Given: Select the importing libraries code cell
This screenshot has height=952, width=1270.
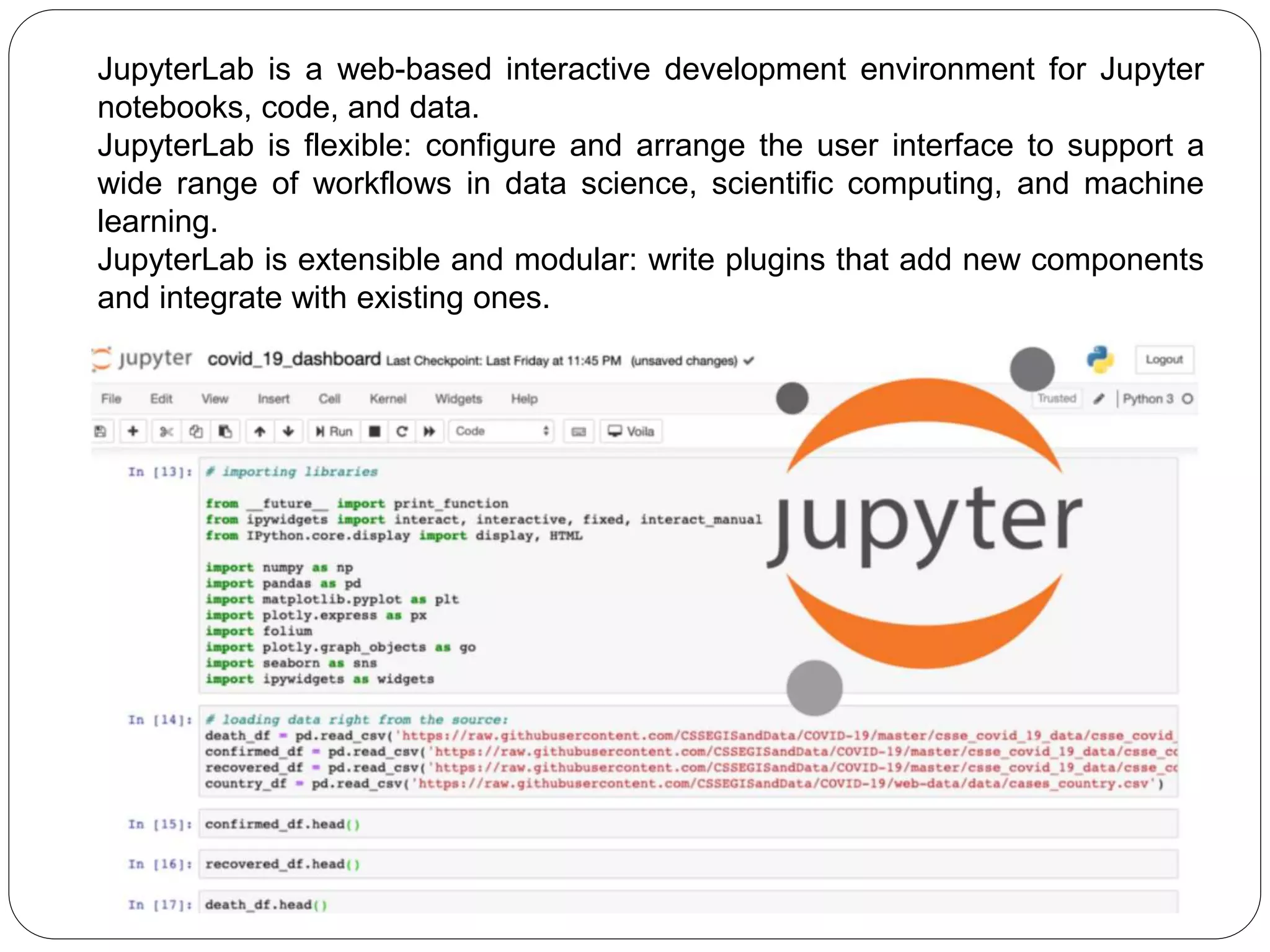Looking at the screenshot, I should (688, 575).
